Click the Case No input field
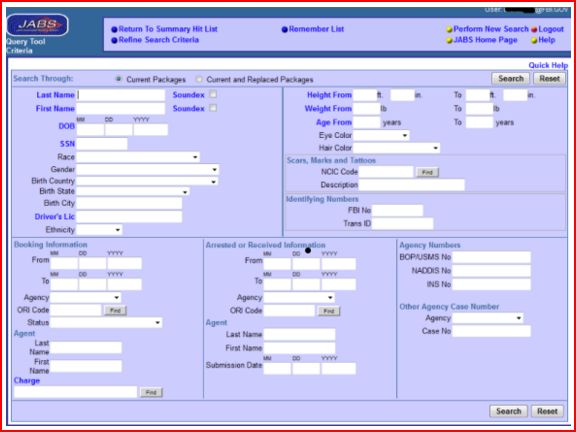The width and height of the screenshot is (576, 432). [x=492, y=331]
